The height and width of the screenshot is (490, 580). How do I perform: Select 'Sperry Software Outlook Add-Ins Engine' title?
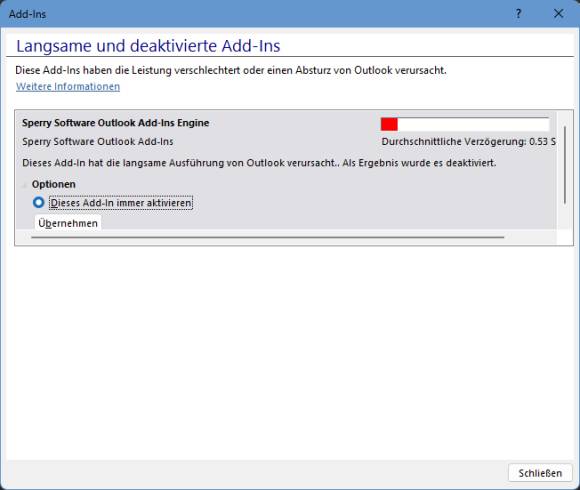tap(115, 123)
